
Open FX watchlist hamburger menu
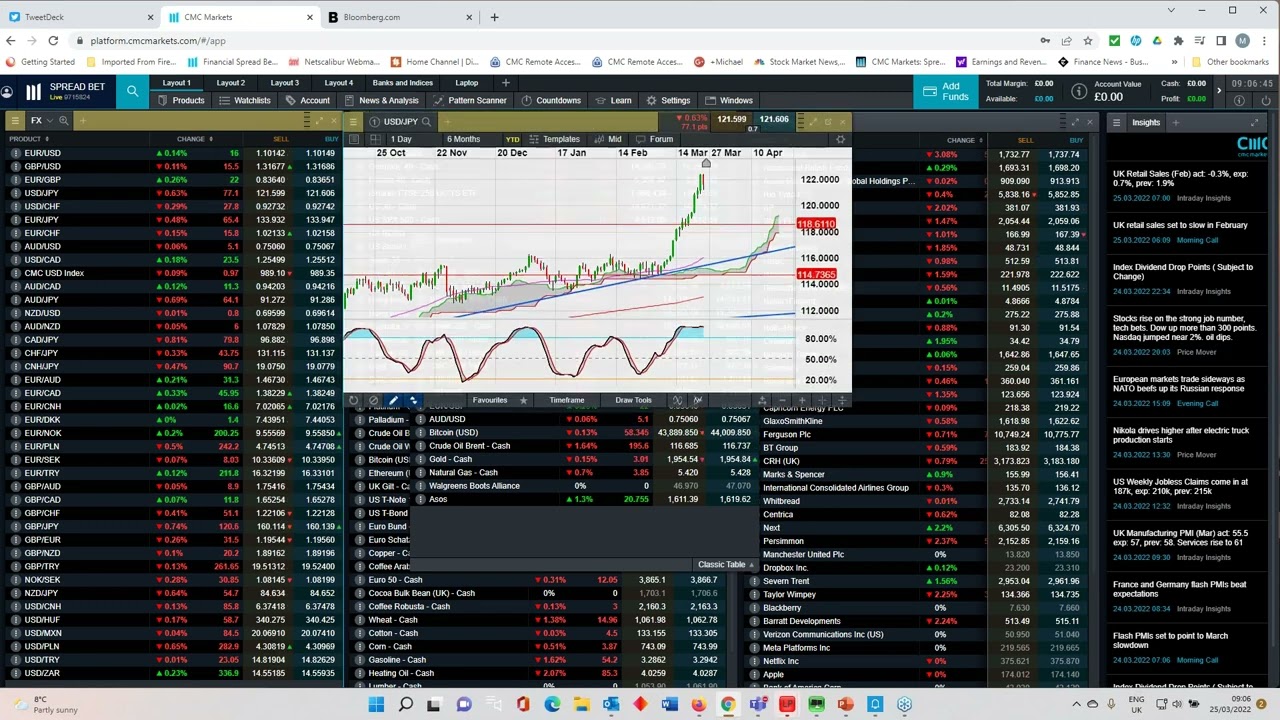tap(15, 121)
